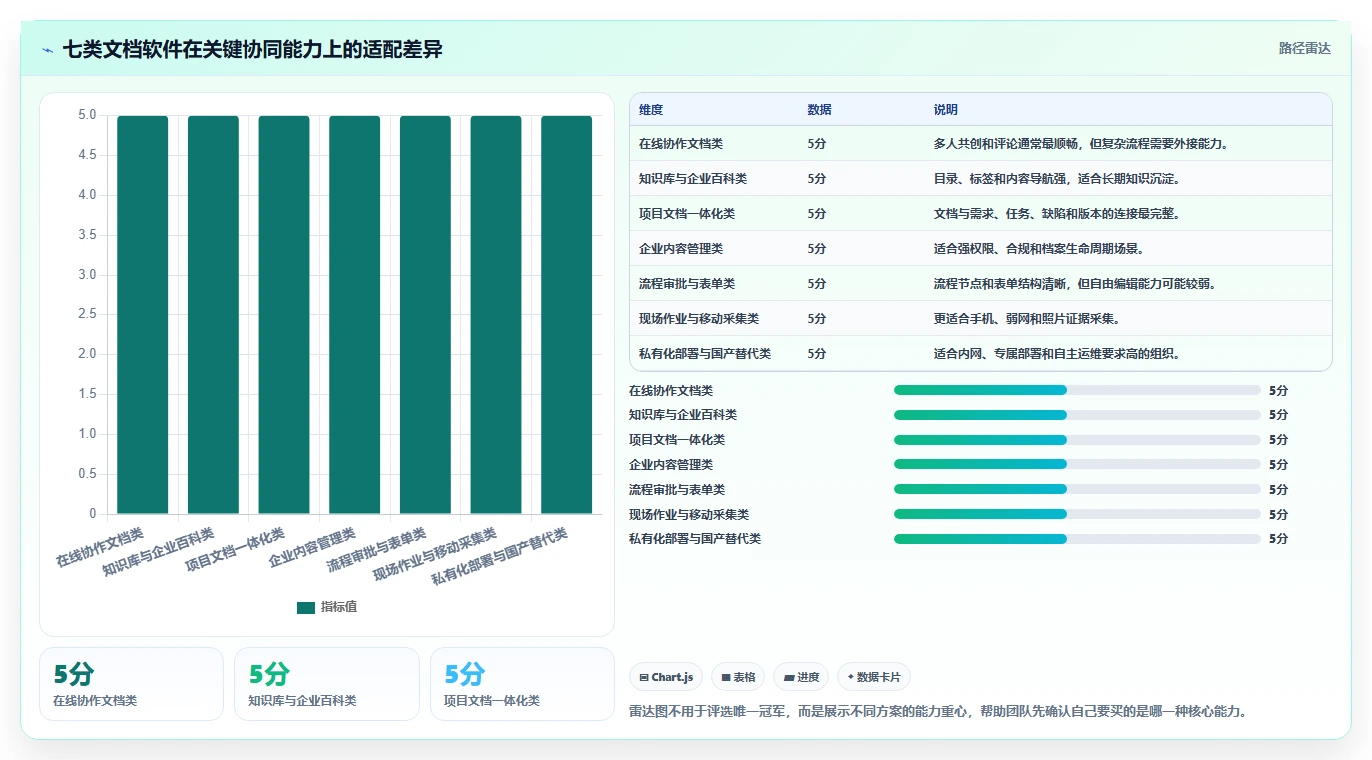Open the 在线协作文档类 data card
Screen dimensions: 1372x760
(x=131, y=684)
